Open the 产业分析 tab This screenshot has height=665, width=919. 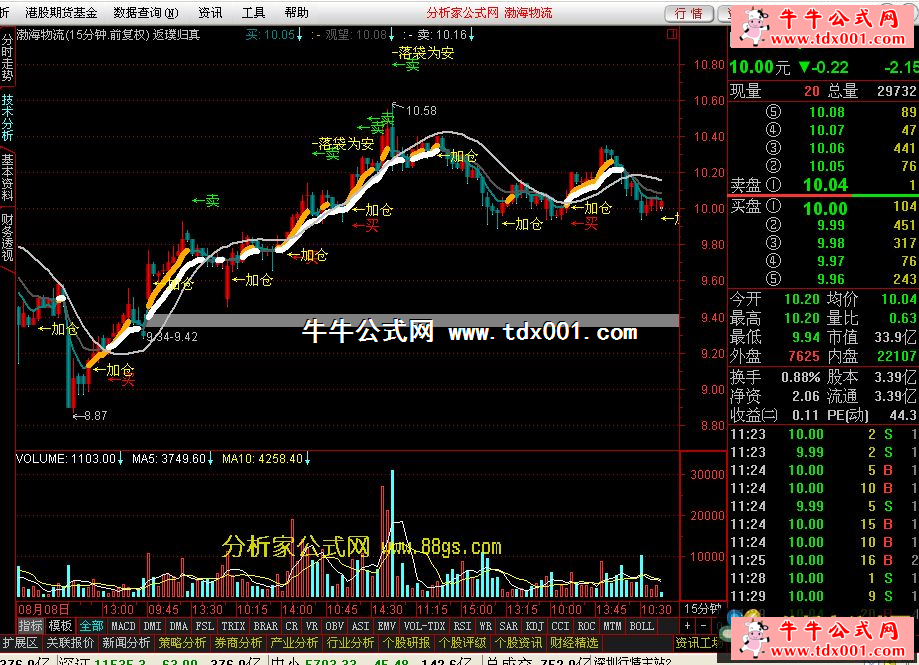click(x=294, y=643)
